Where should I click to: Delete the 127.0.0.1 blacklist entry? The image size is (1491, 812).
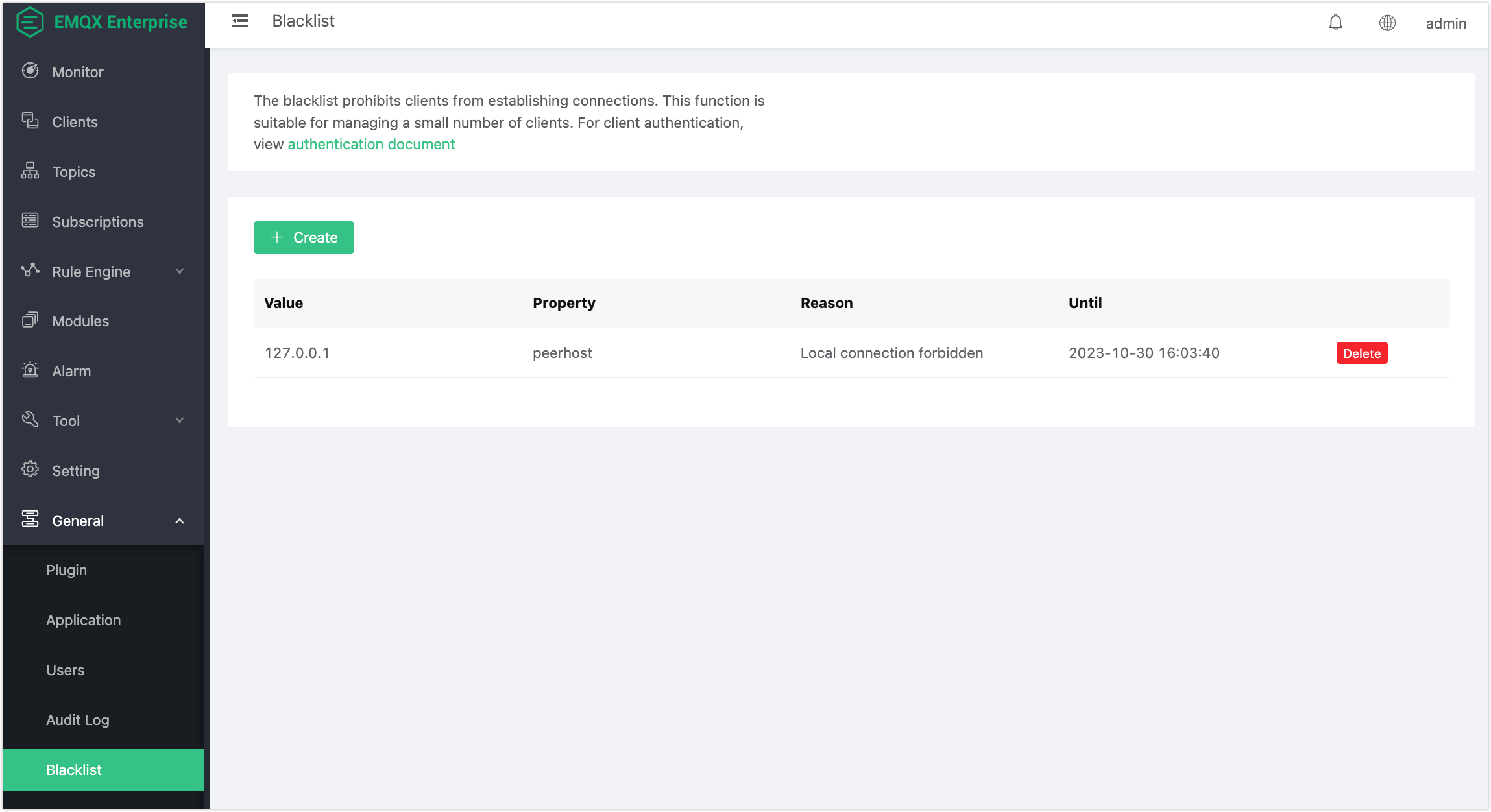[x=1361, y=353]
